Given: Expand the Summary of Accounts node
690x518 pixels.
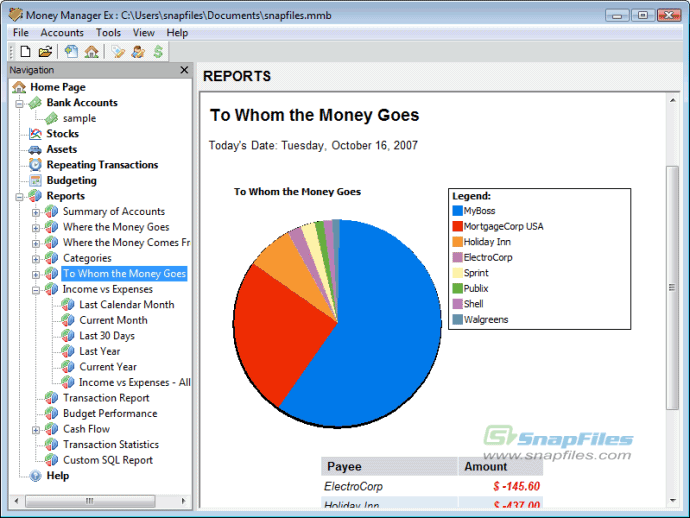Looking at the screenshot, I should [36, 213].
